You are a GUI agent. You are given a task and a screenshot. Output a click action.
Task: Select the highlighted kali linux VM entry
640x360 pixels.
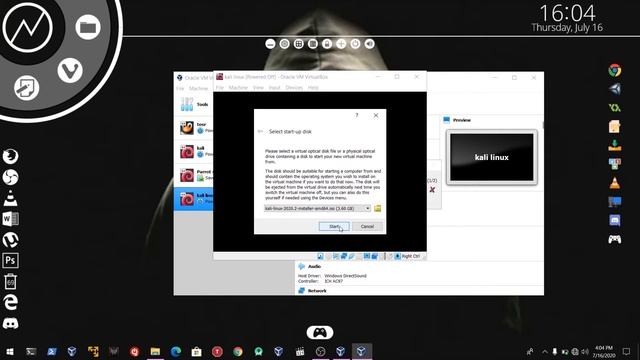coord(194,199)
